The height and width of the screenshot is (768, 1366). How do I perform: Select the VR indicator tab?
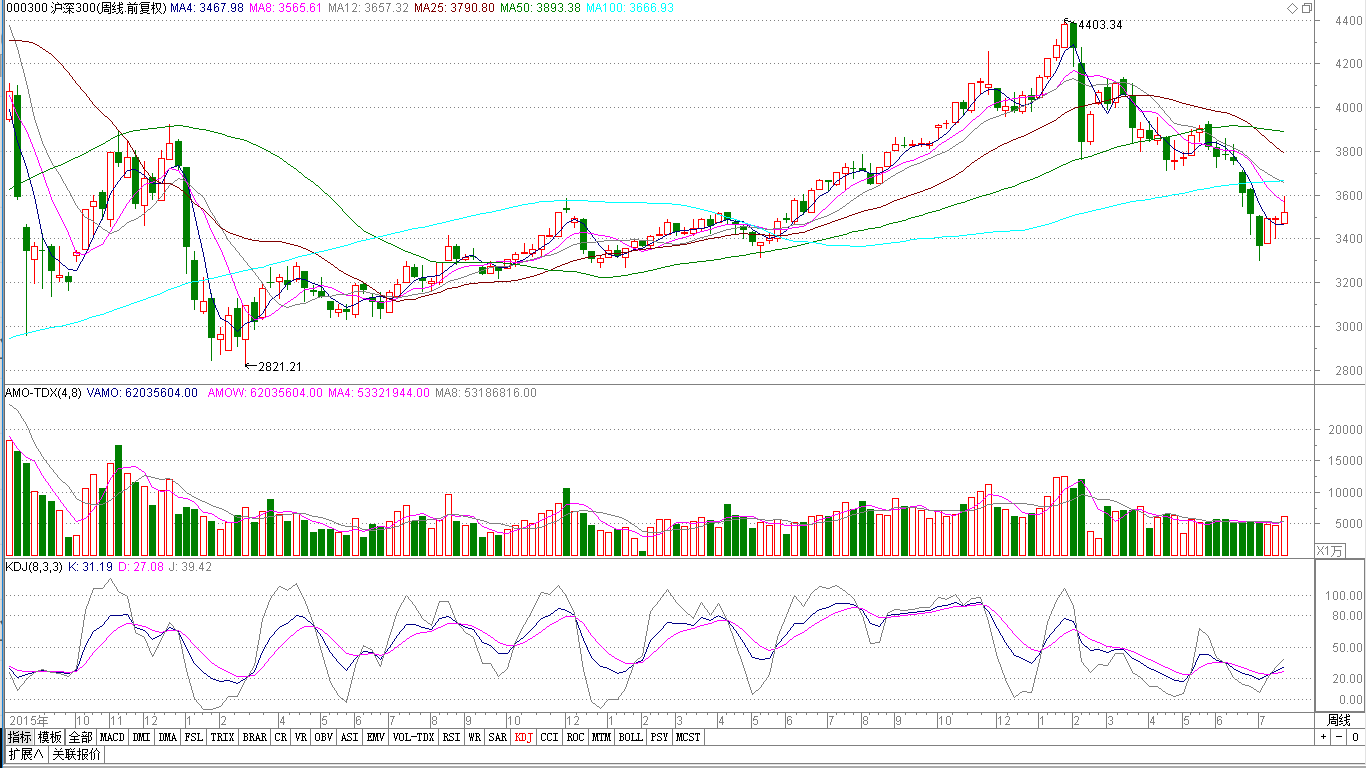301,737
